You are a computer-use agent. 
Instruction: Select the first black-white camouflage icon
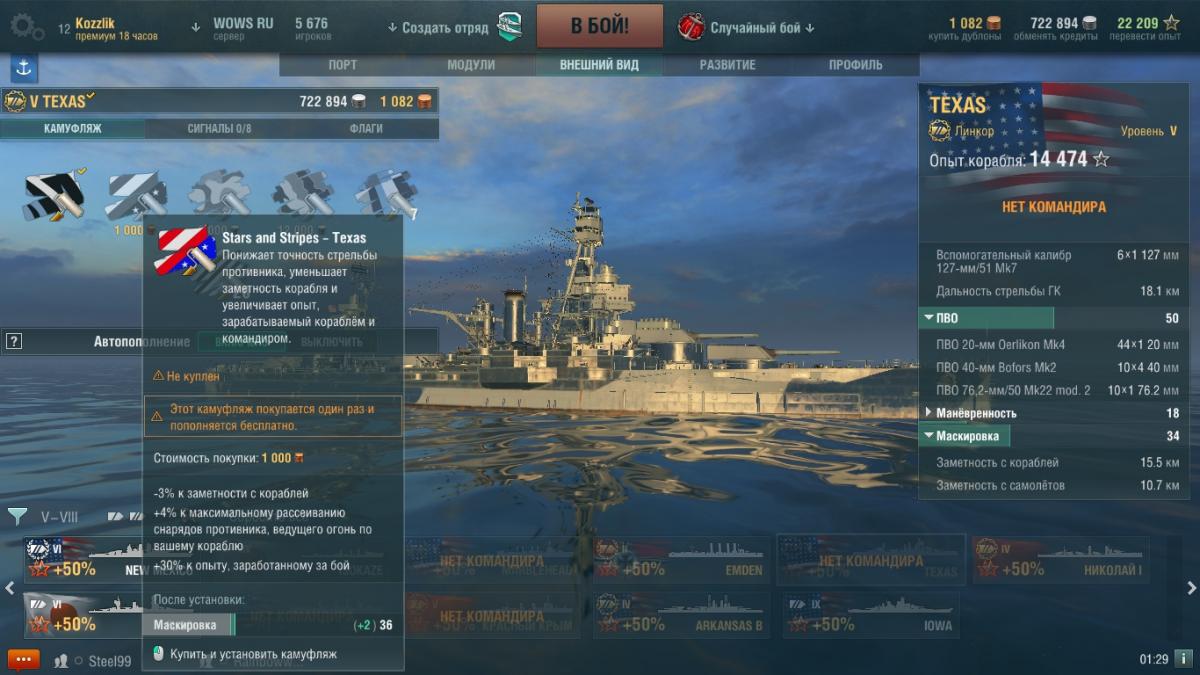(54, 197)
